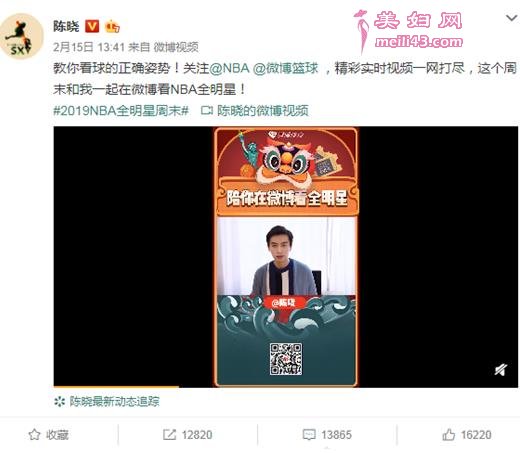
Task: Expand the post options chevron
Action: point(511,18)
